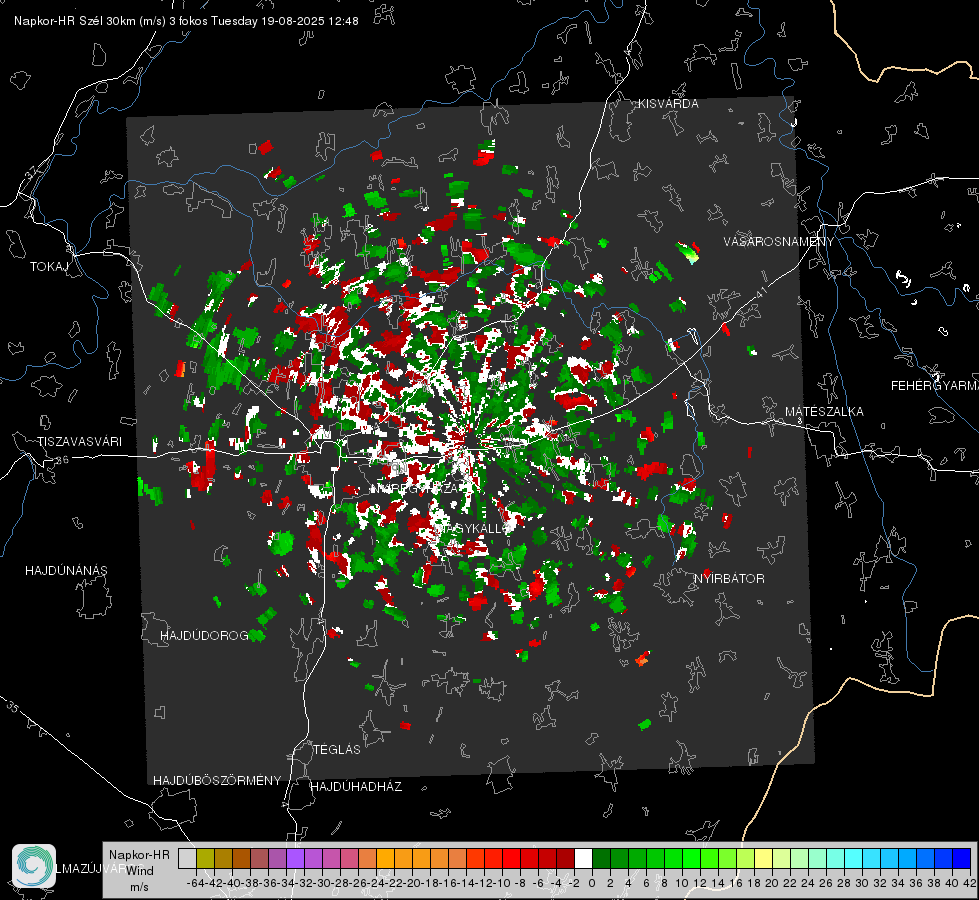Click the FEHÉRGYARMAT label at the right edge
The image size is (979, 900).
(935, 386)
